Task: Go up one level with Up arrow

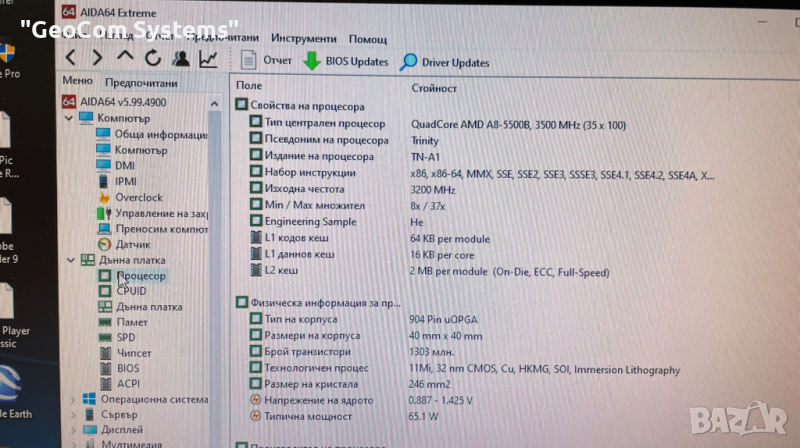Action: point(125,58)
